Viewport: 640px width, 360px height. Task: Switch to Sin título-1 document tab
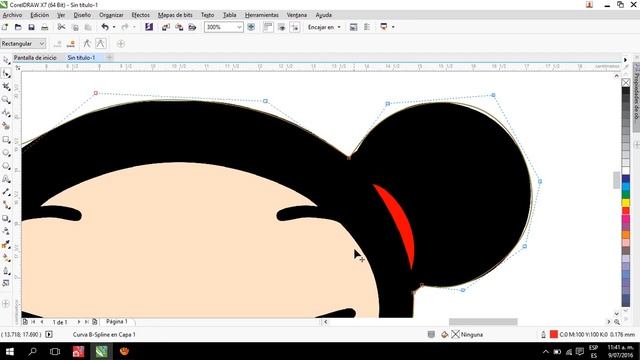81,58
